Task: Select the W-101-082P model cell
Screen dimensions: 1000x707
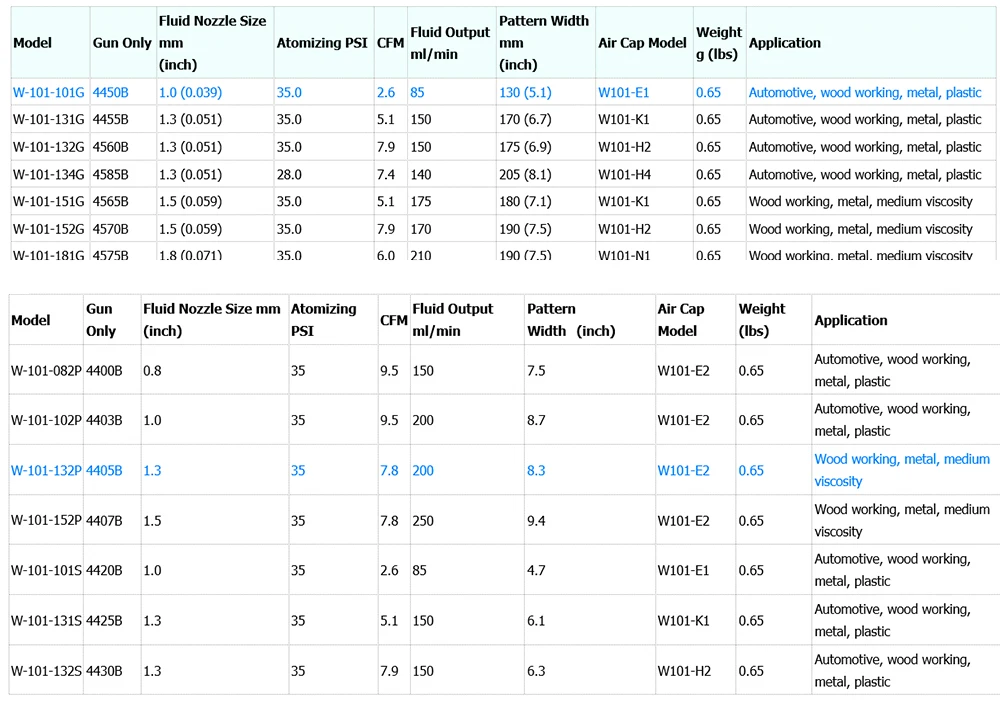Action: pos(46,370)
